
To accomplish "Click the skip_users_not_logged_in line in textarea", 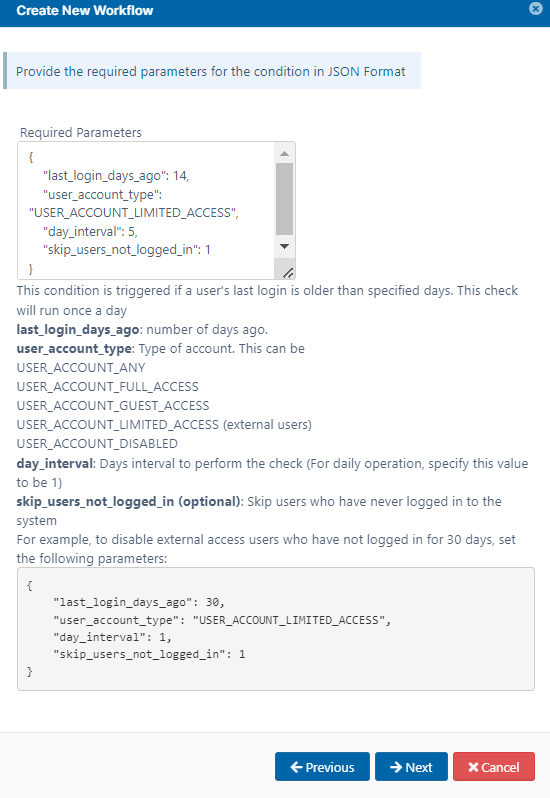I will (127, 250).
